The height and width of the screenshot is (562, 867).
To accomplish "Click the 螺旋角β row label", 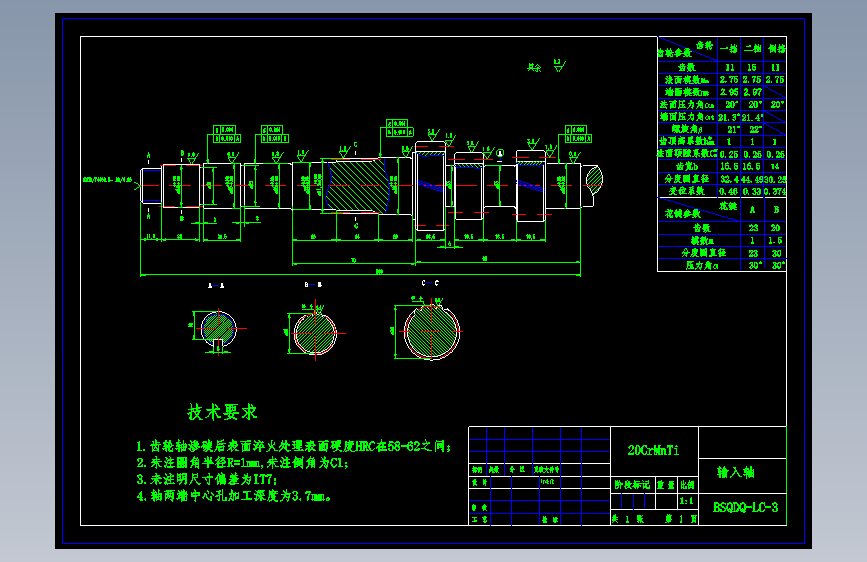I will click(x=687, y=129).
